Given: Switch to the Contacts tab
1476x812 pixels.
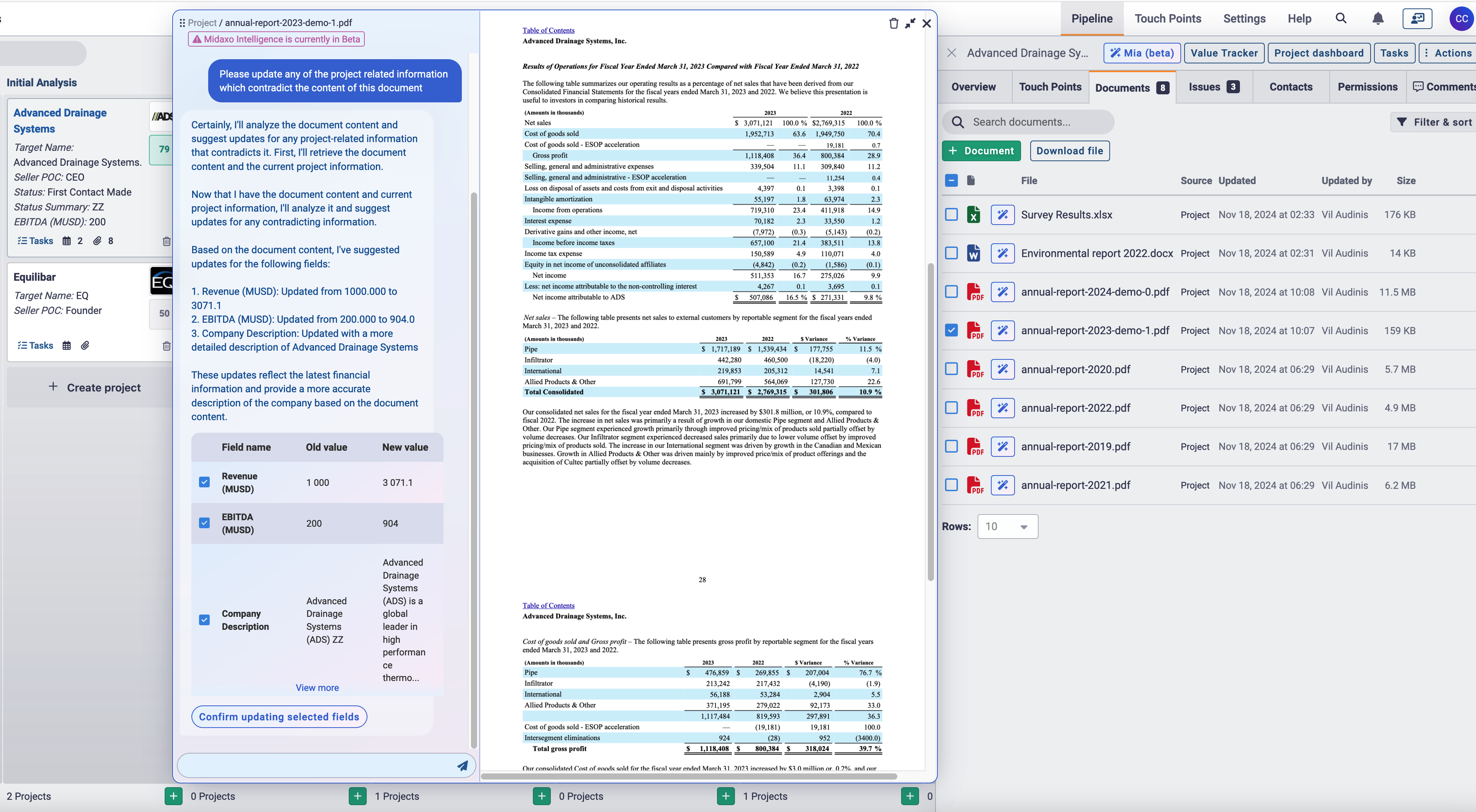Looking at the screenshot, I should [x=1291, y=87].
